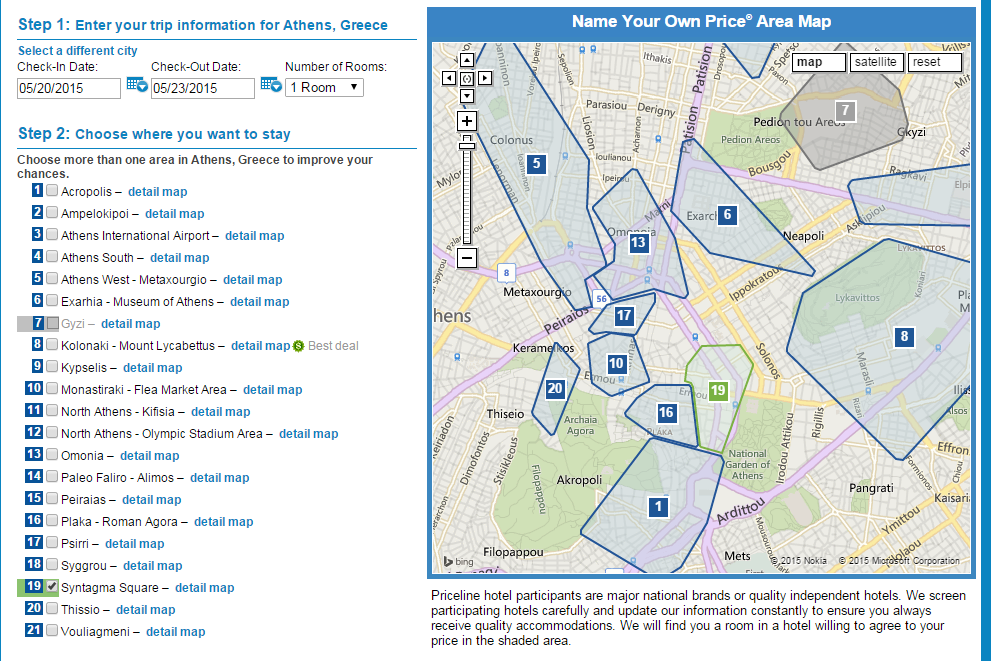The width and height of the screenshot is (991, 661).
Task: Uncheck the Syntagma Square checkbox
Action: click(52, 586)
